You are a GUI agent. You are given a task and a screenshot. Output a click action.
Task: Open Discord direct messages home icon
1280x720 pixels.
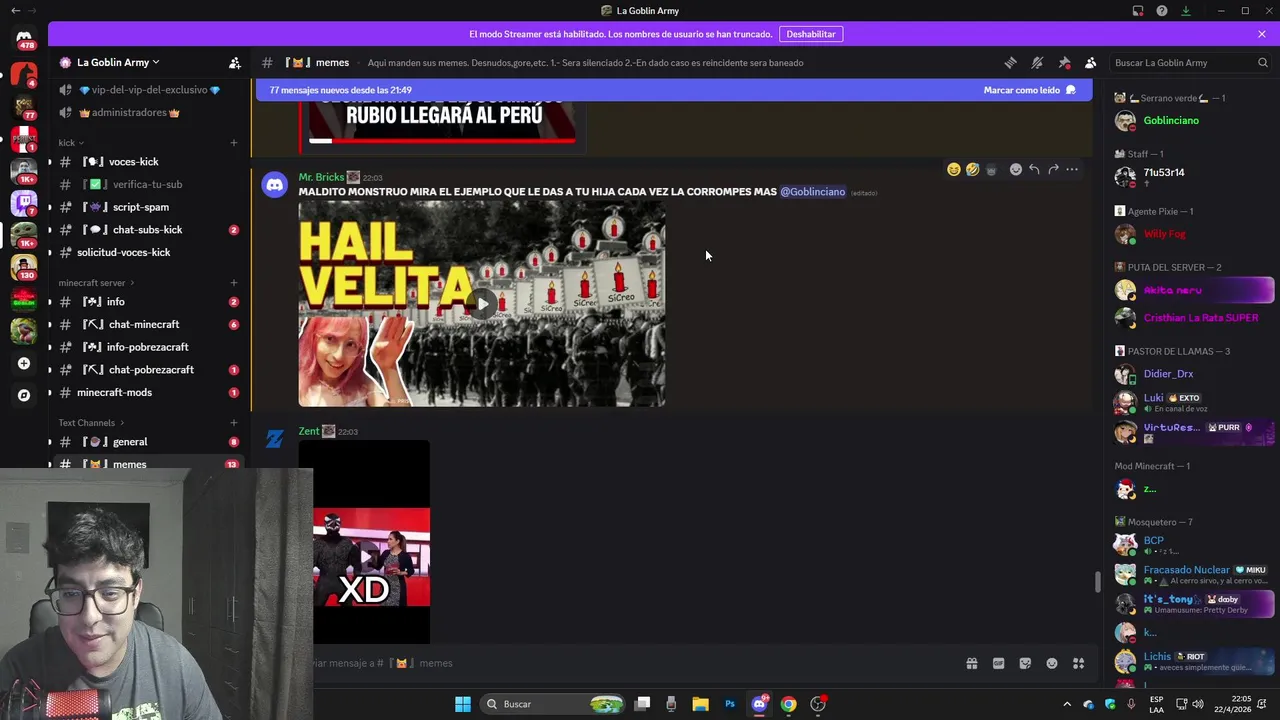[x=24, y=37]
